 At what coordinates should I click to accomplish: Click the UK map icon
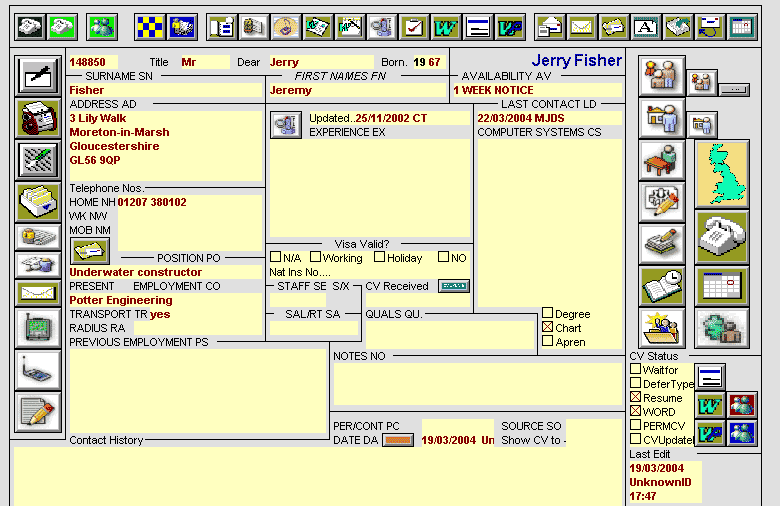[x=721, y=174]
